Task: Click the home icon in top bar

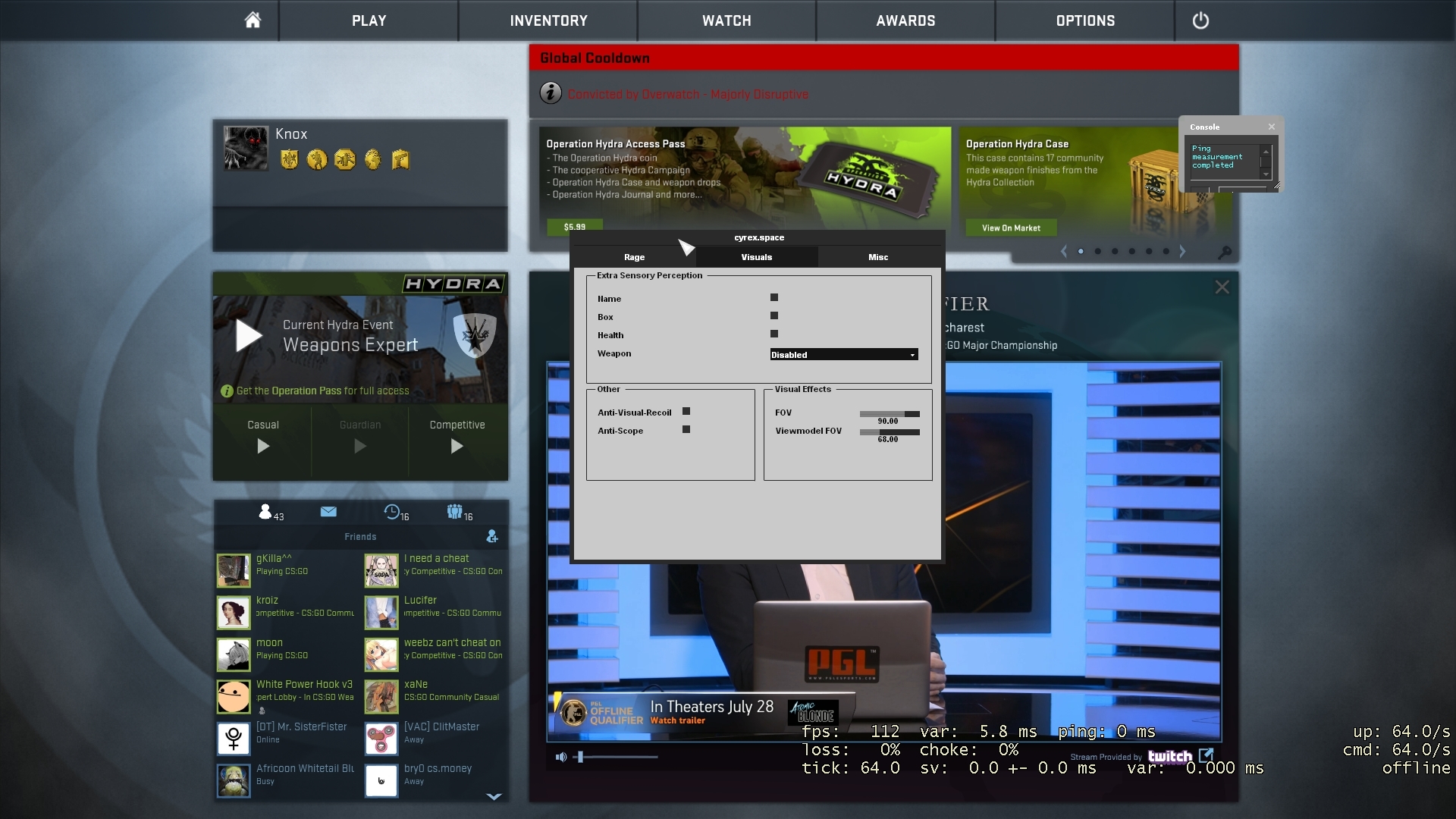Action: 253,20
